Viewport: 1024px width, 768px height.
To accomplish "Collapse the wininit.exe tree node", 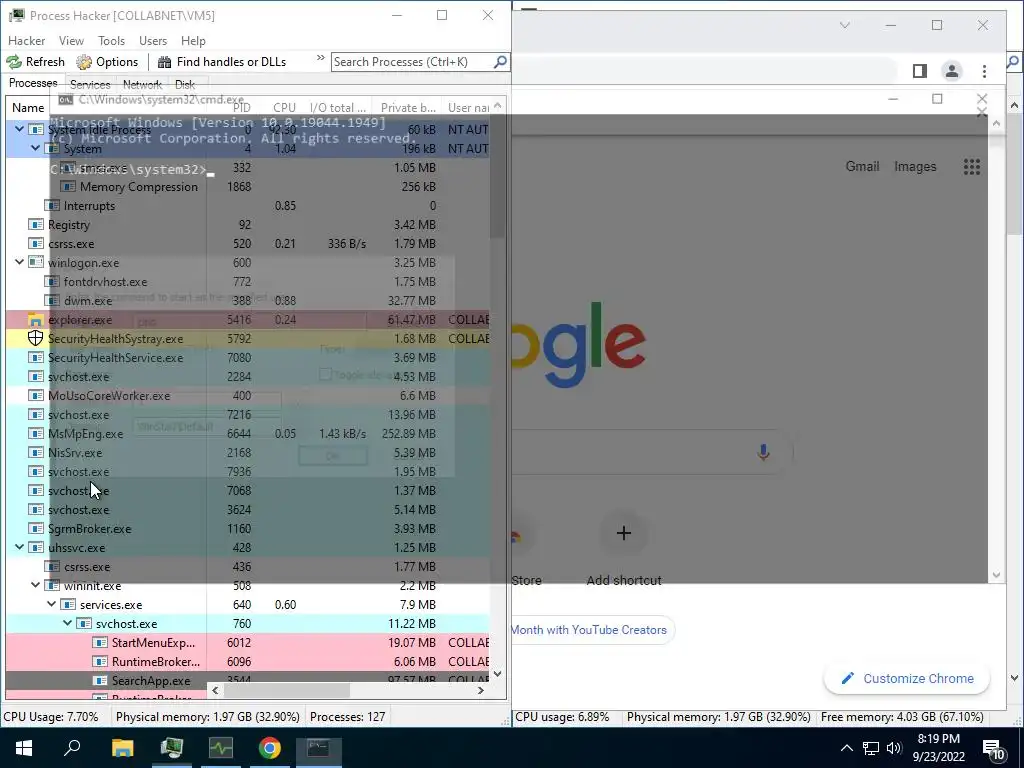I will (x=35, y=585).
